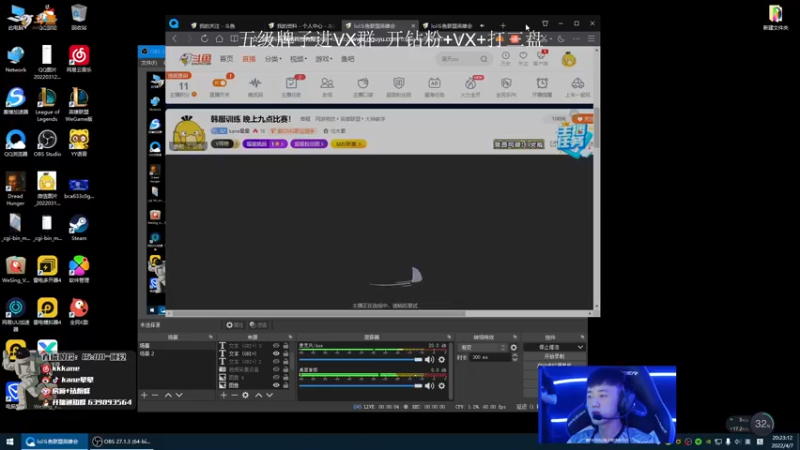Click the 客户端 download icon
Viewport: 800px width, 450px height.
(x=540, y=58)
